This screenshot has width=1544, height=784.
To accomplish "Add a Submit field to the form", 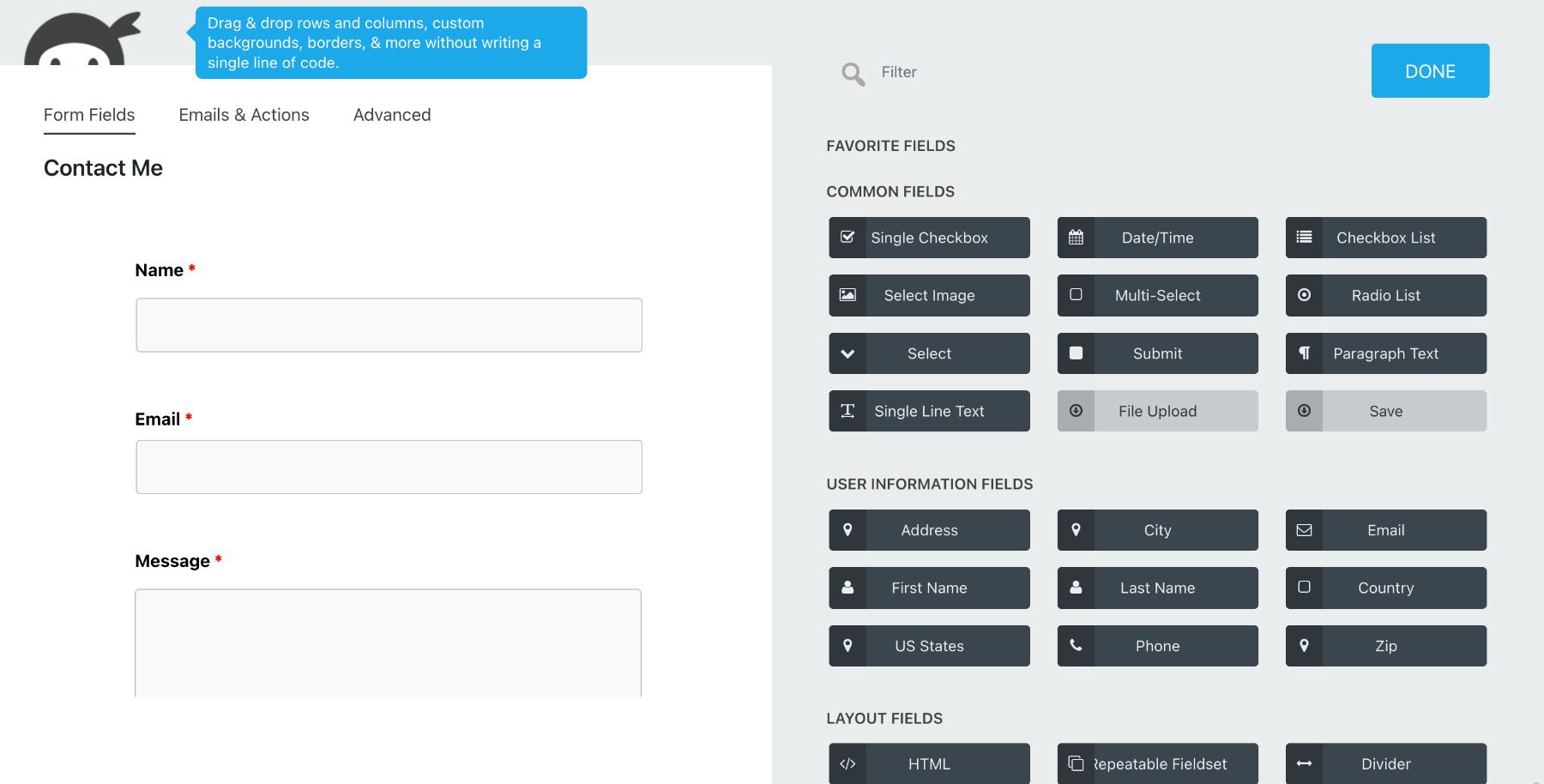I will click(1157, 353).
